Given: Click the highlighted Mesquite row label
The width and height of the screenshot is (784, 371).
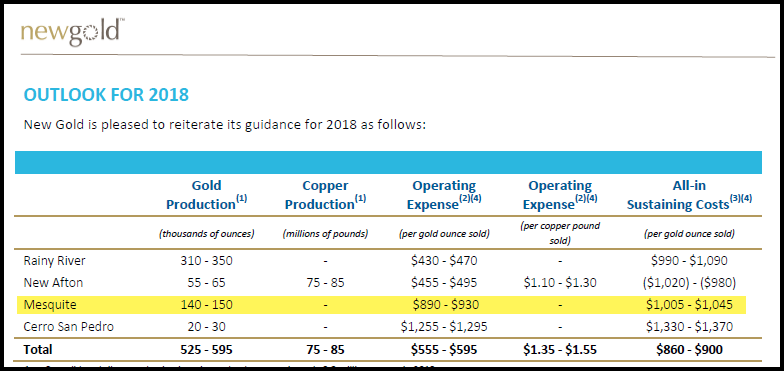Looking at the screenshot, I should pyautogui.click(x=50, y=305).
